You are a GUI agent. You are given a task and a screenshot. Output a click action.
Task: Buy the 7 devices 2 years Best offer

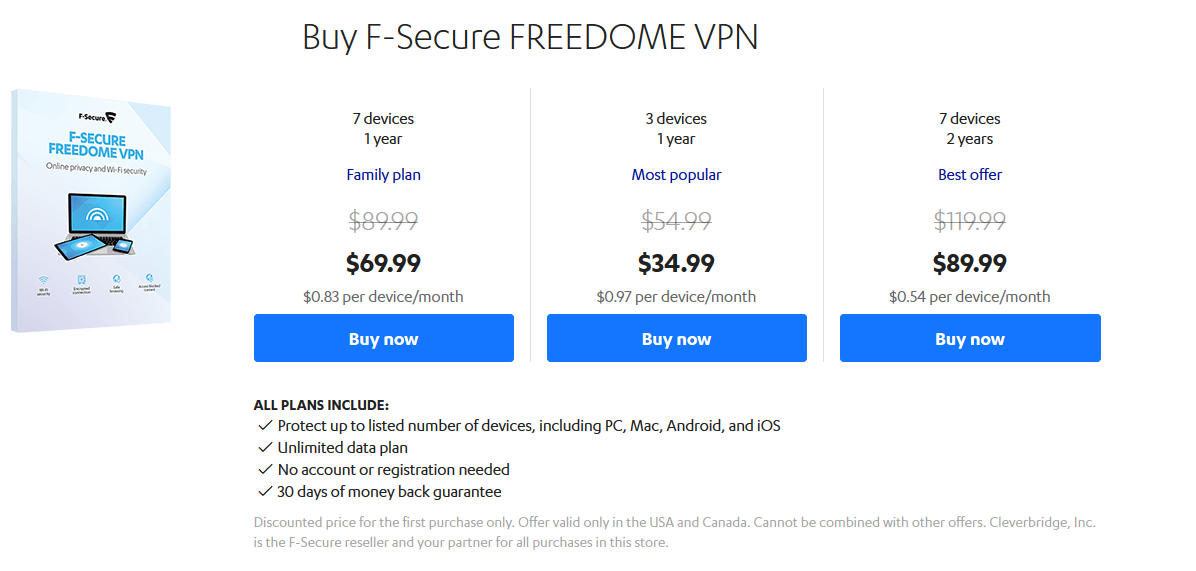coord(970,338)
